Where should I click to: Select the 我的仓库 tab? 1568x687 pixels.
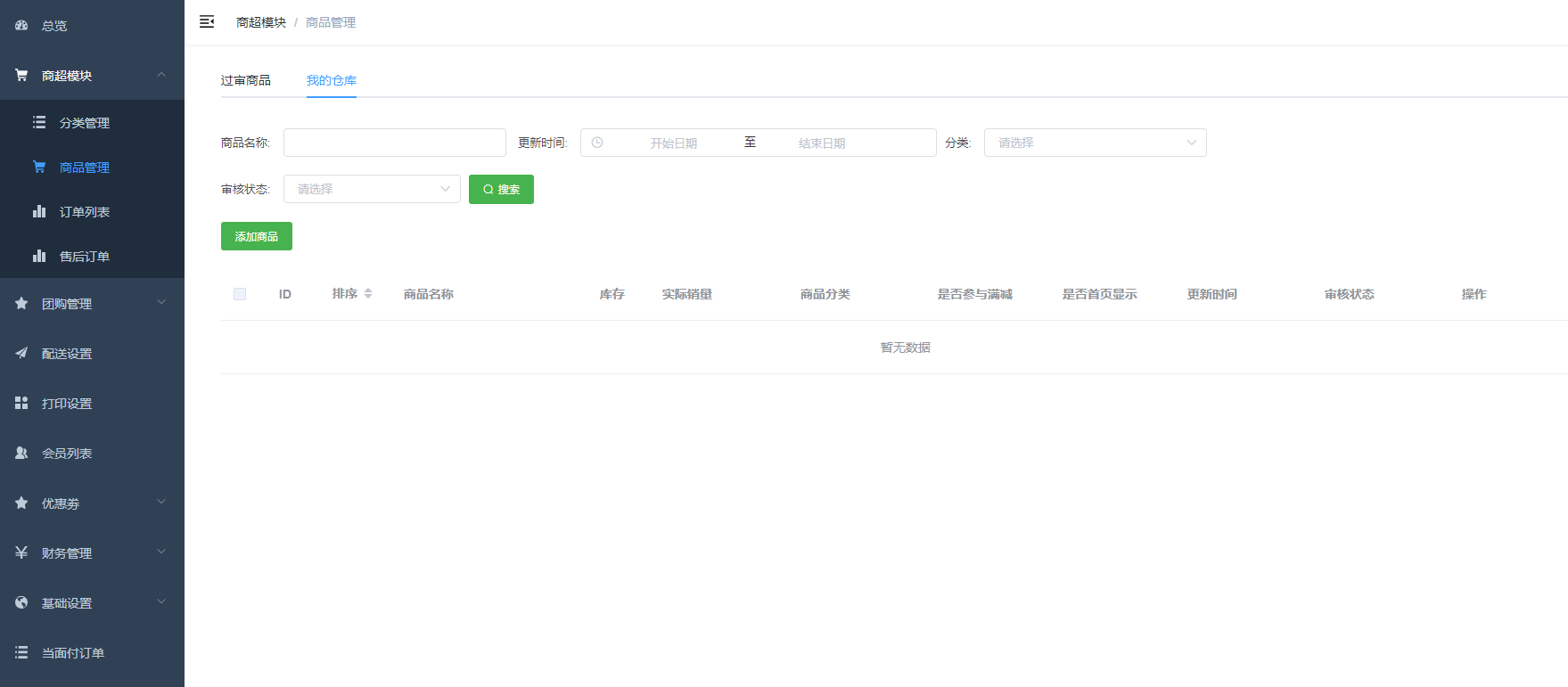click(x=332, y=80)
